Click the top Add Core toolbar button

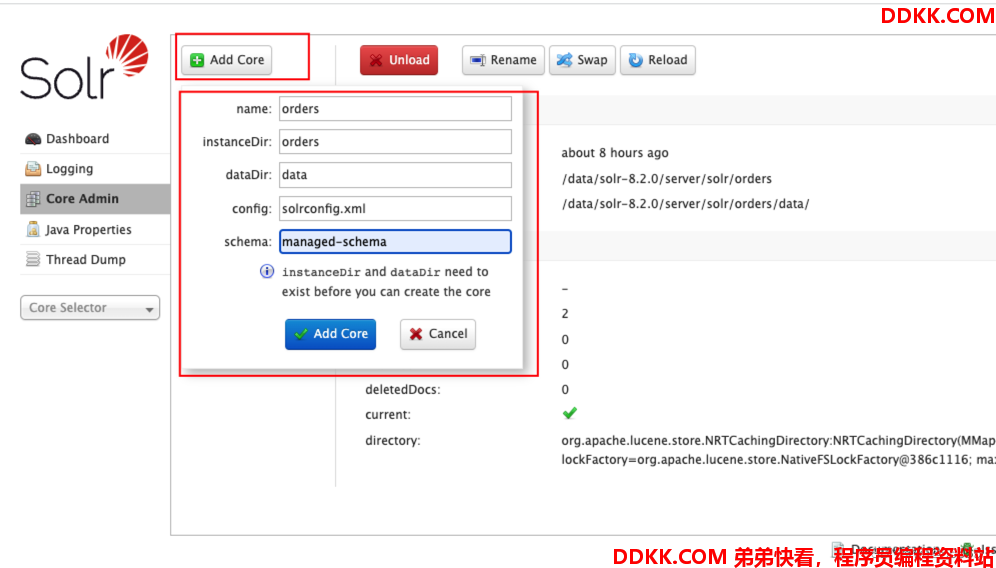[x=227, y=60]
